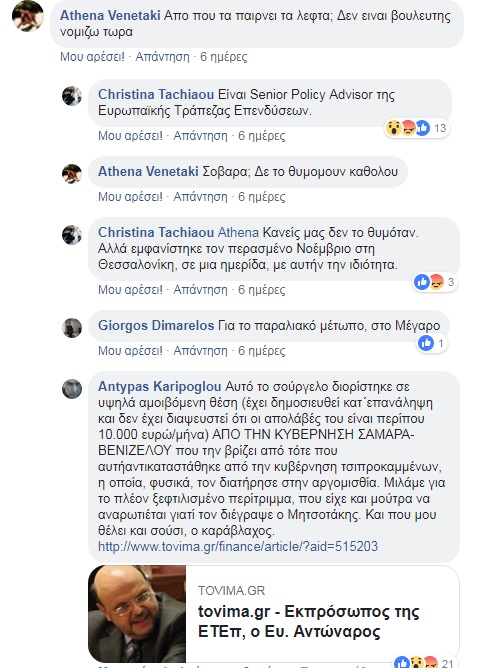Click Christina Tachiaou's avatar on Senior Policy Advisor reply
499x668 pixels.
72,96
